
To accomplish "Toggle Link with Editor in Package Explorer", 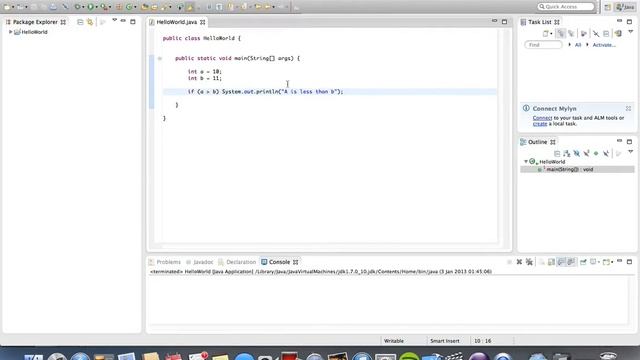I will [90, 22].
